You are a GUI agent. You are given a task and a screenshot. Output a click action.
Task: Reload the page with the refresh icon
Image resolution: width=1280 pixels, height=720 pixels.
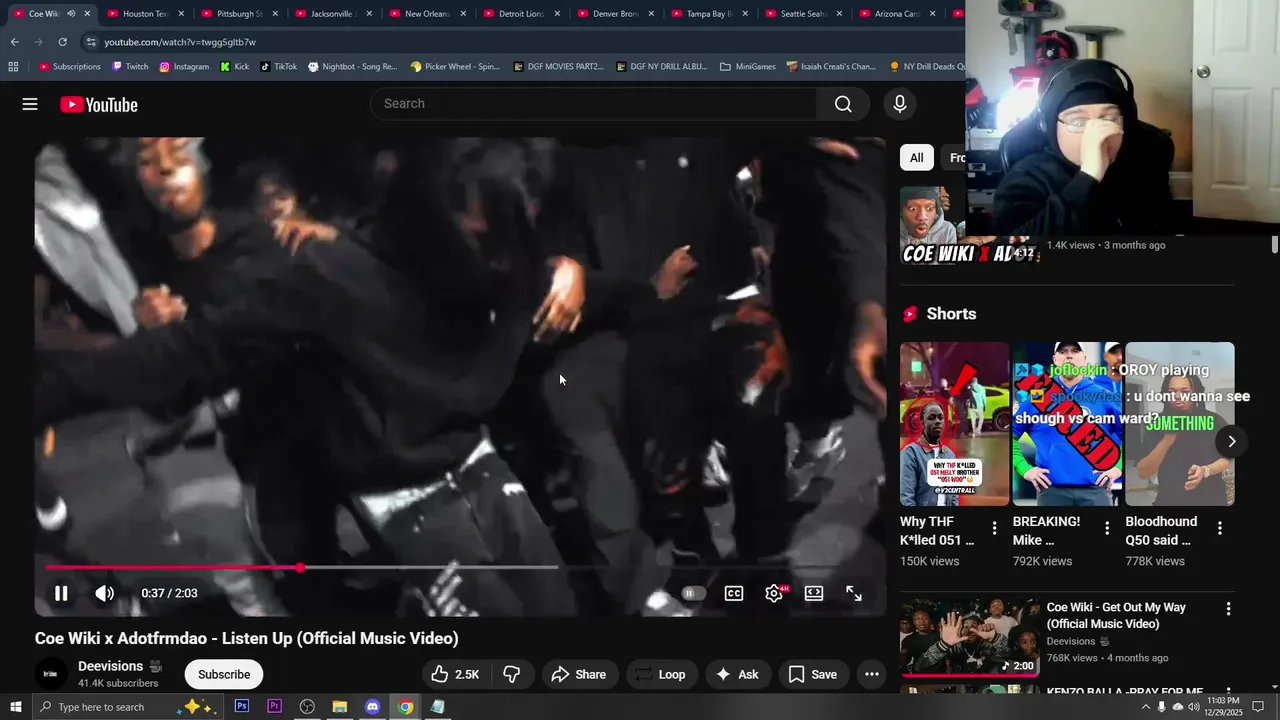[x=62, y=42]
